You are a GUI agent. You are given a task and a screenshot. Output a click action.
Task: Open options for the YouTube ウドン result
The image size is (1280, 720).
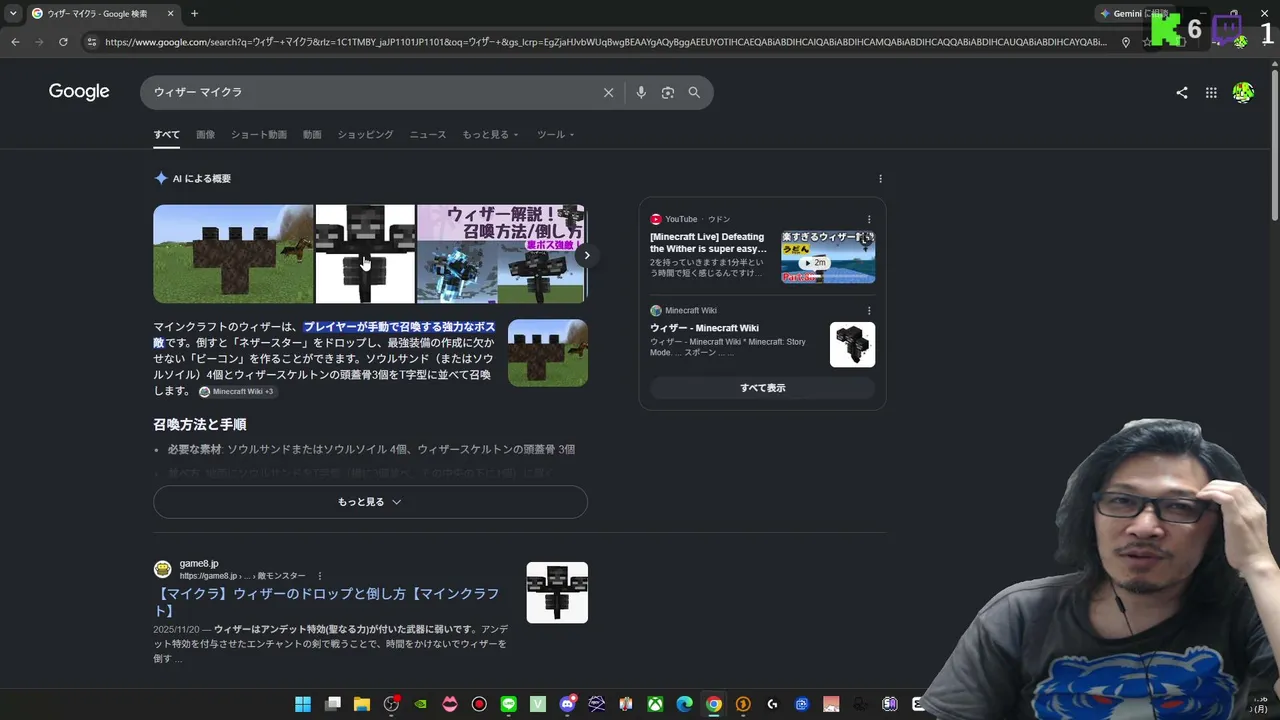coord(869,219)
